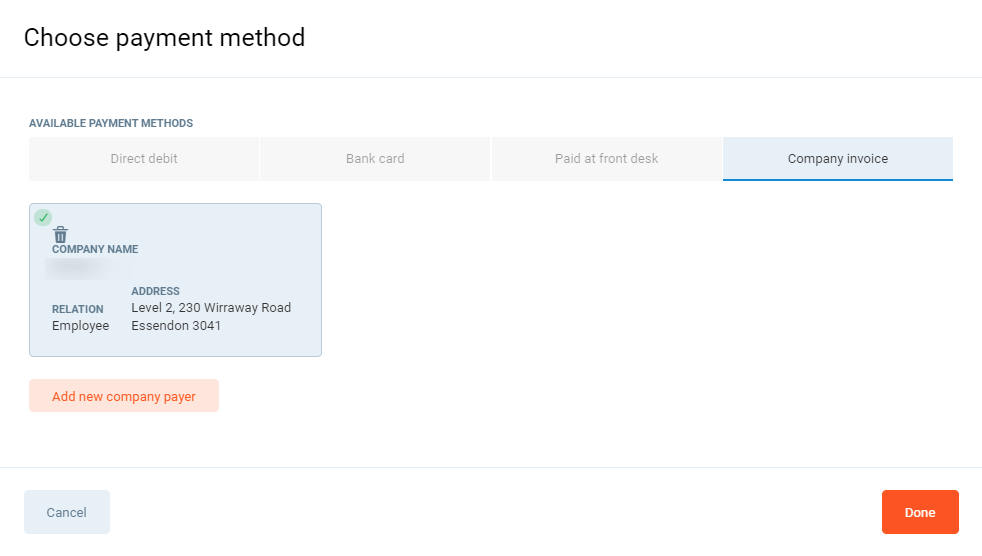
Task: Click the Company Name field label
Action: [95, 249]
